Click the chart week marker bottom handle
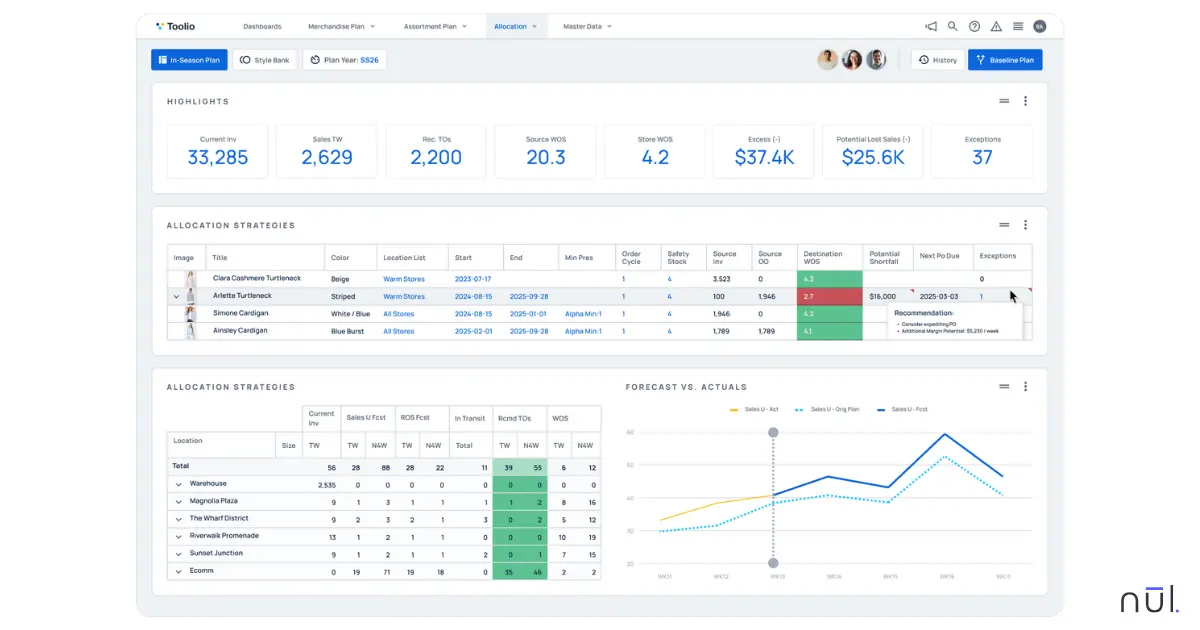 point(773,563)
